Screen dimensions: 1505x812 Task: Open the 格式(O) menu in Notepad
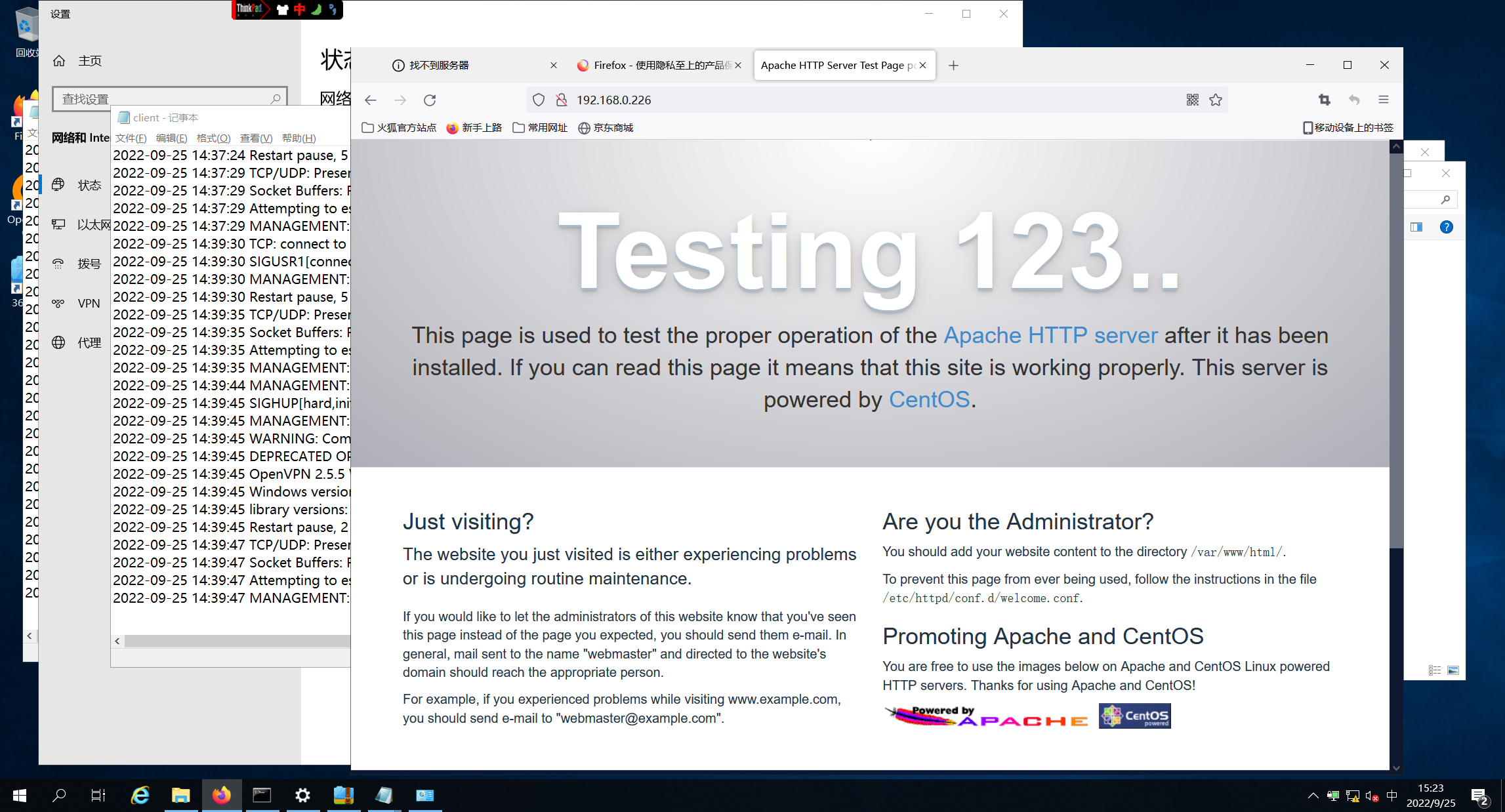point(213,138)
